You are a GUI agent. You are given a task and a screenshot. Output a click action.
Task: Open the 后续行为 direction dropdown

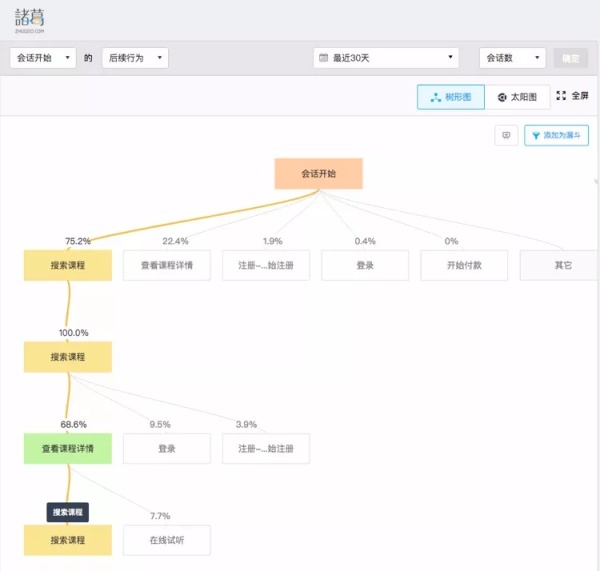pos(134,58)
